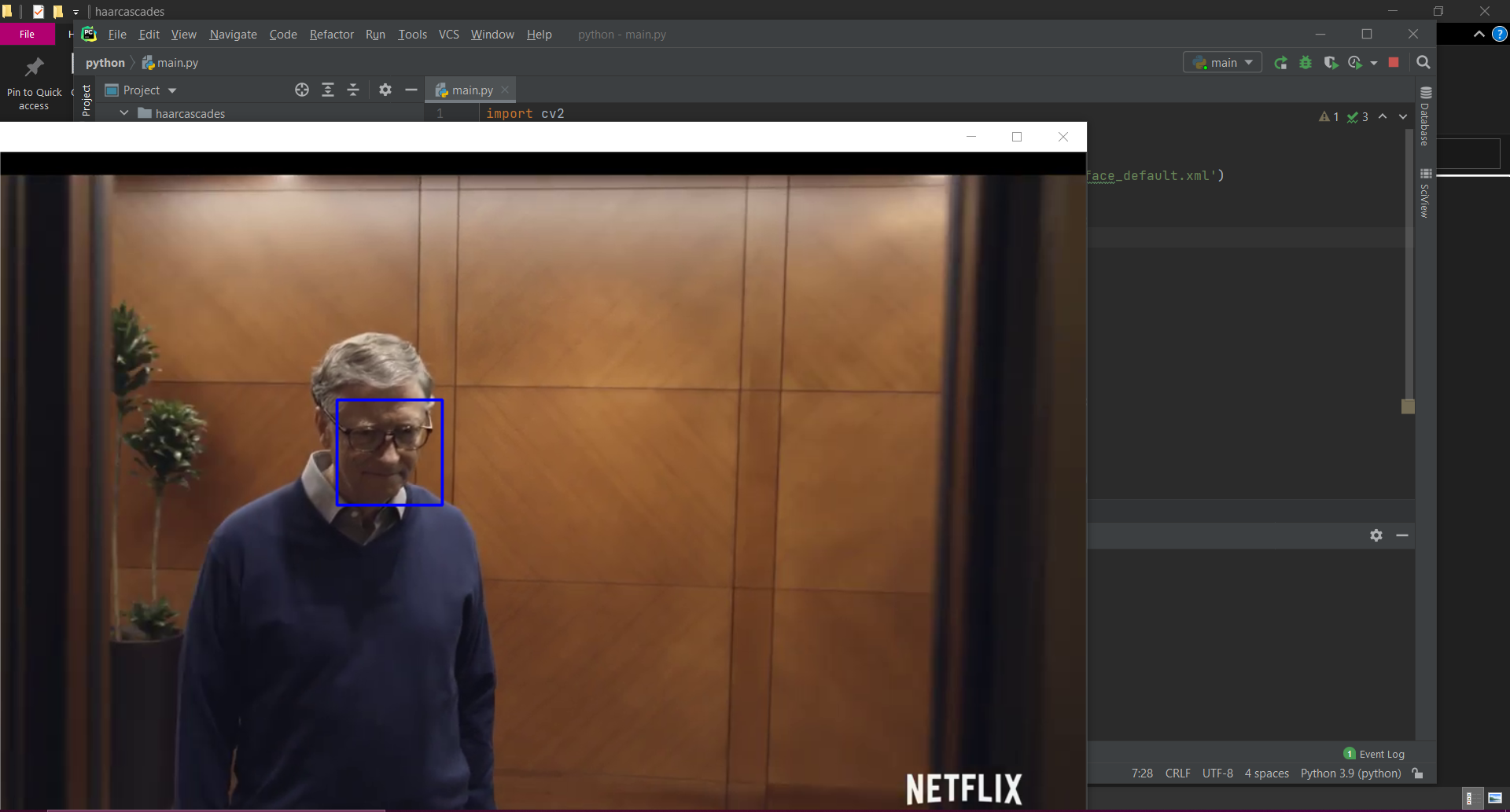
Task: Change line ending via CRLF indicator
Action: (1177, 773)
